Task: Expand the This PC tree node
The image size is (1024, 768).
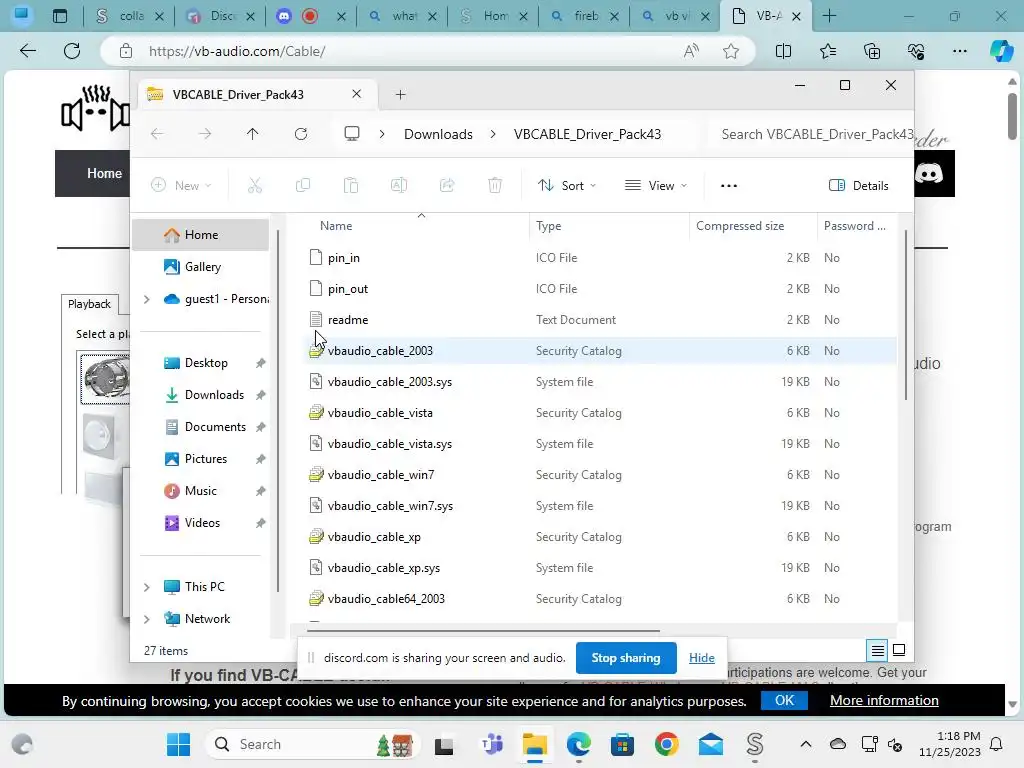Action: coord(147,586)
